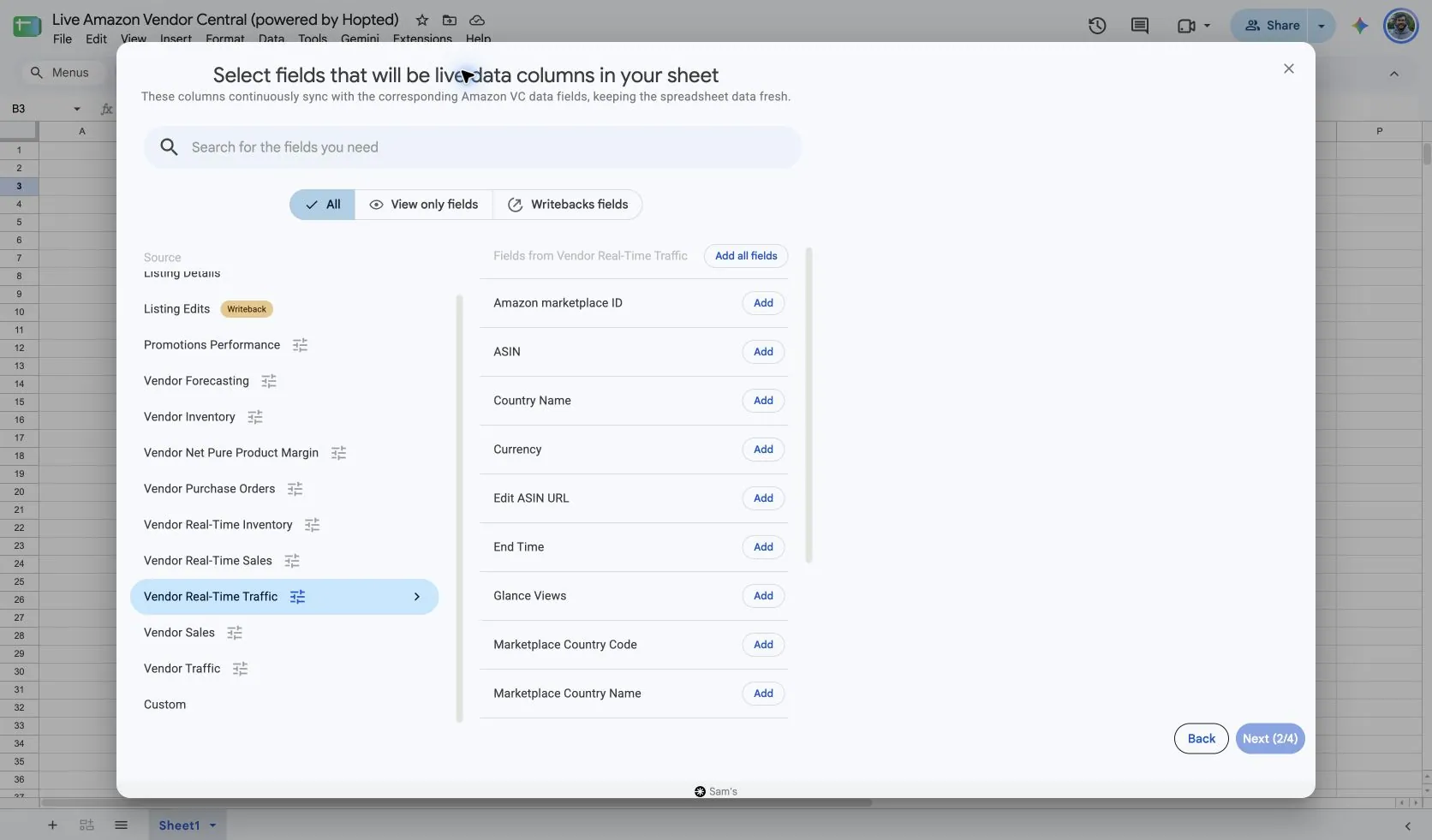Viewport: 1432px width, 840px height.
Task: Open the comments panel icon
Action: [x=1140, y=26]
